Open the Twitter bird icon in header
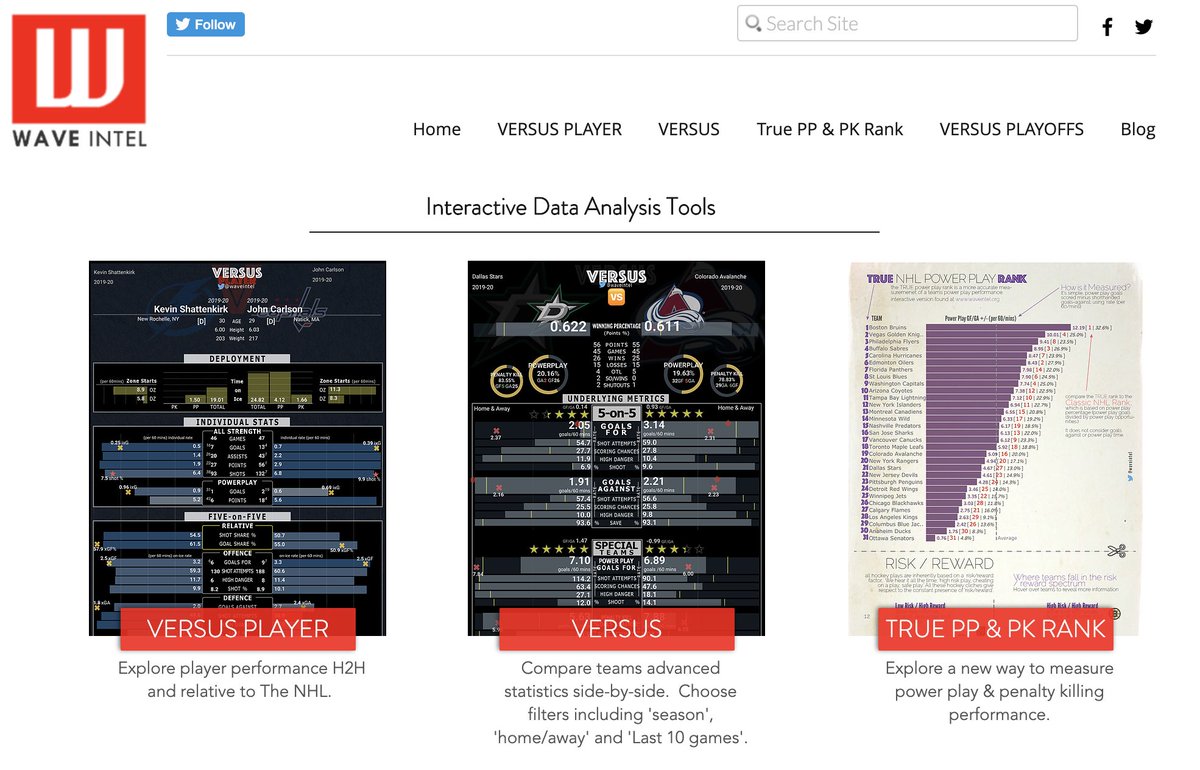Image resolution: width=1200 pixels, height=770 pixels. [x=1144, y=27]
